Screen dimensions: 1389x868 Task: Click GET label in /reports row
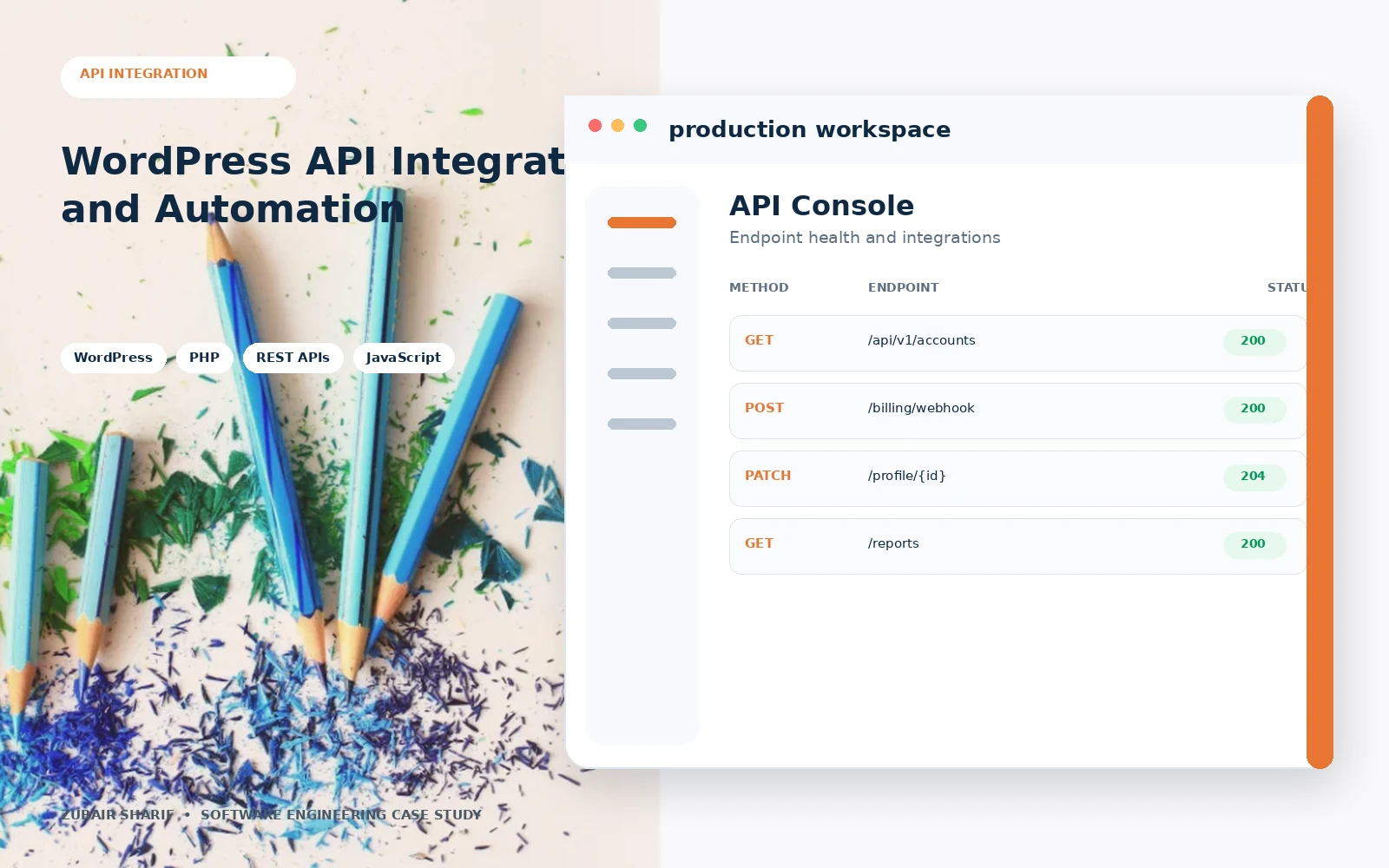pos(759,543)
